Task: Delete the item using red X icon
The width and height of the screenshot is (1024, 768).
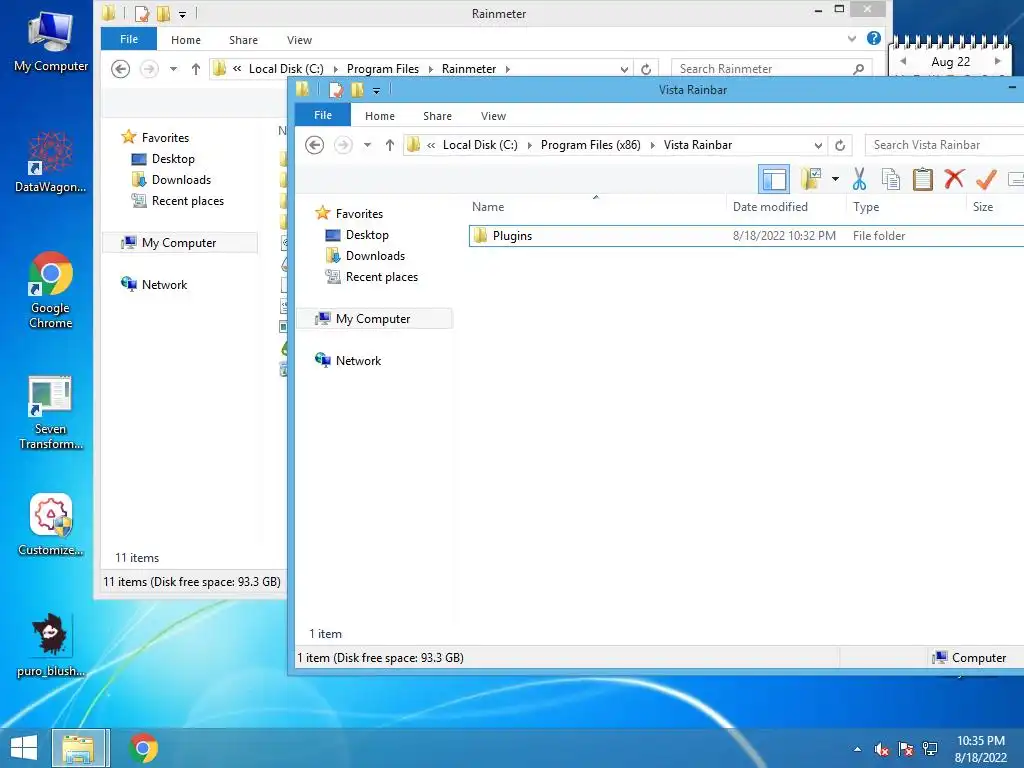Action: click(x=954, y=178)
